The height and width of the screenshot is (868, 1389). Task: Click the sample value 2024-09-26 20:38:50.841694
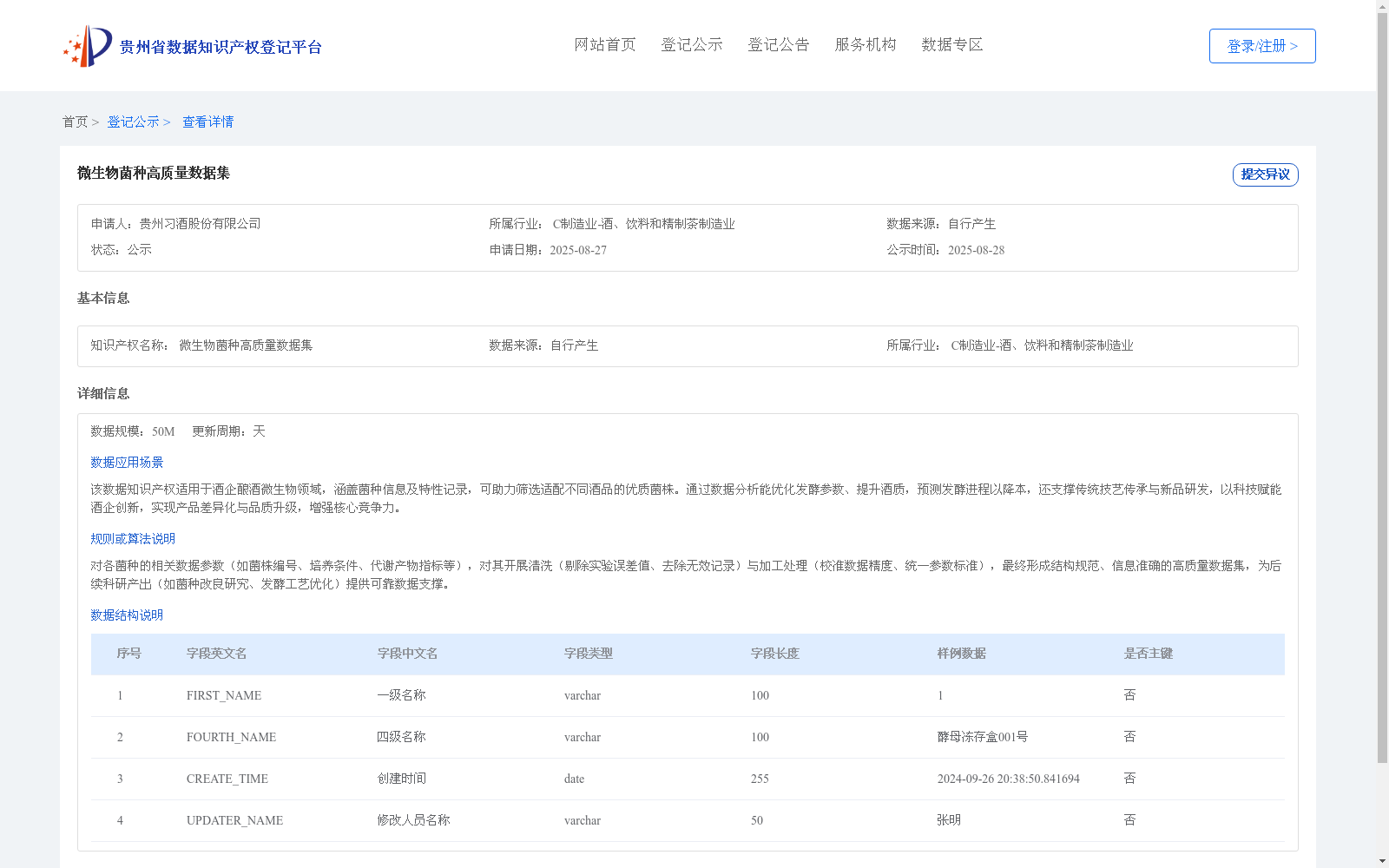pyautogui.click(x=1009, y=779)
